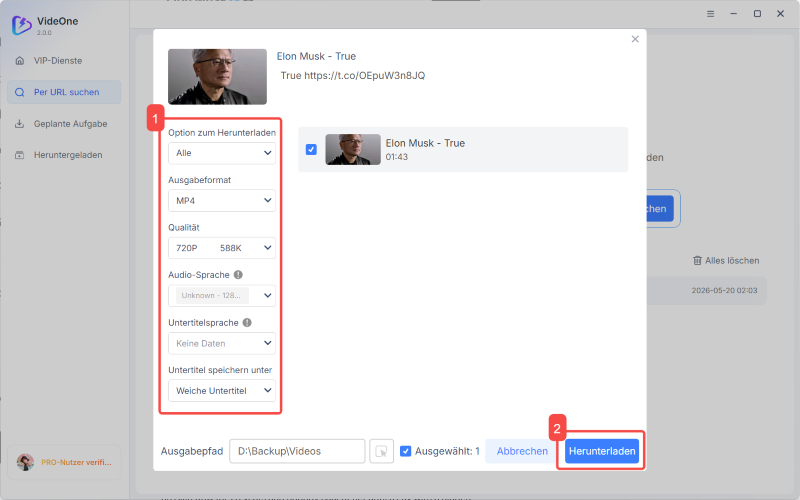Uncheck the Elon Musk - True video checkbox
The width and height of the screenshot is (800, 500).
311,149
